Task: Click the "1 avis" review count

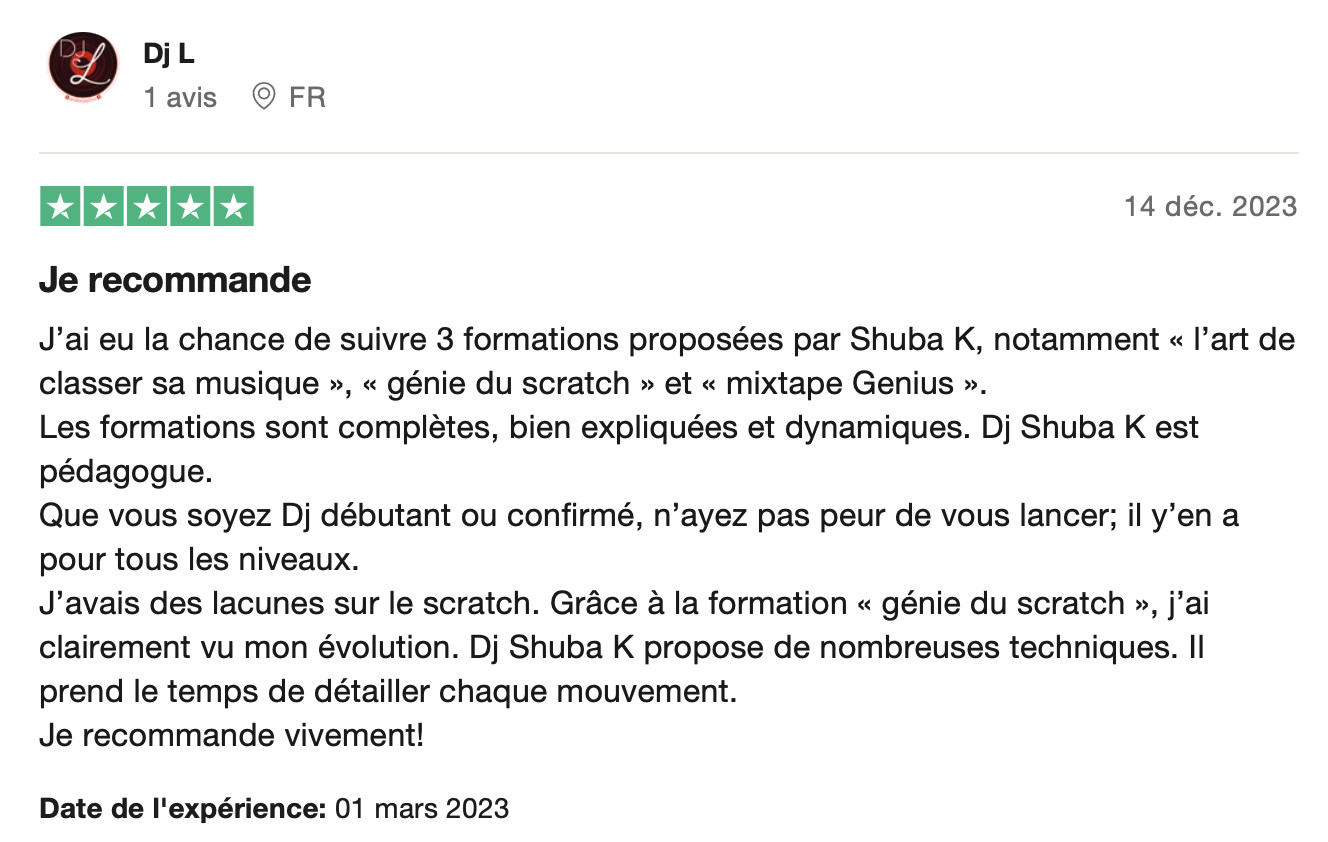Action: point(180,98)
